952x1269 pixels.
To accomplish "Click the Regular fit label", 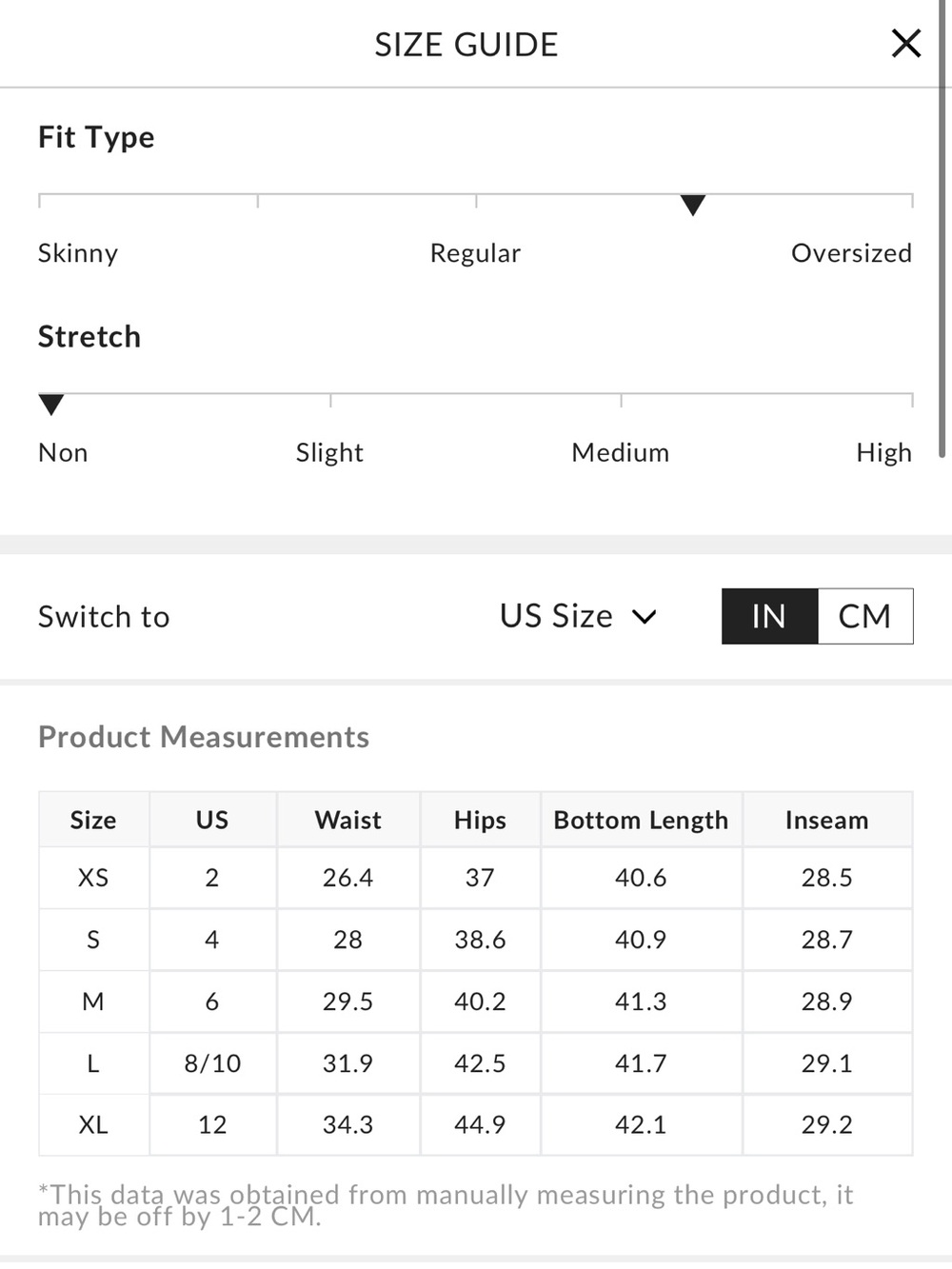I will click(x=475, y=253).
